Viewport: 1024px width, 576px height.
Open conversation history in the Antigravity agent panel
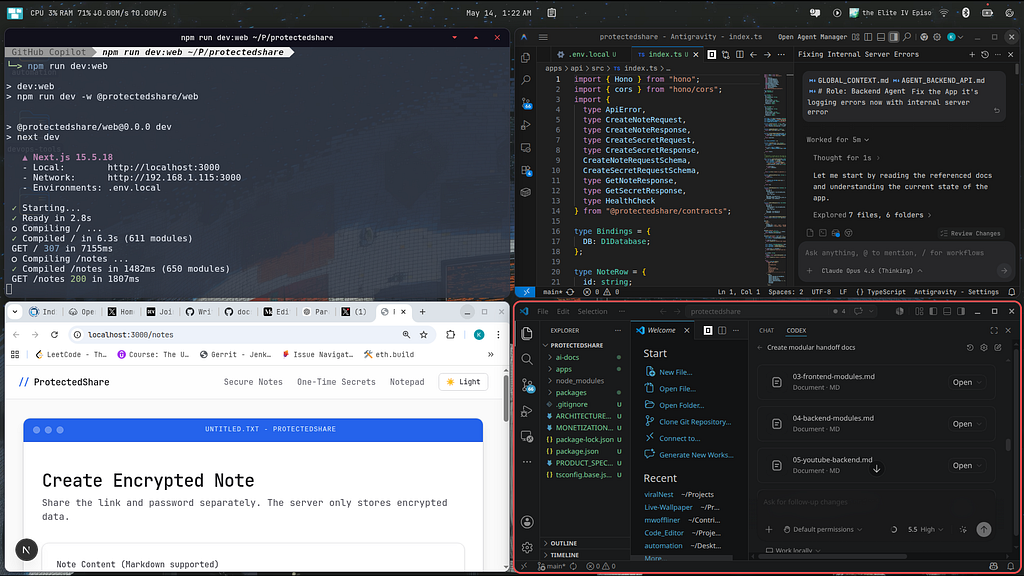[985, 55]
